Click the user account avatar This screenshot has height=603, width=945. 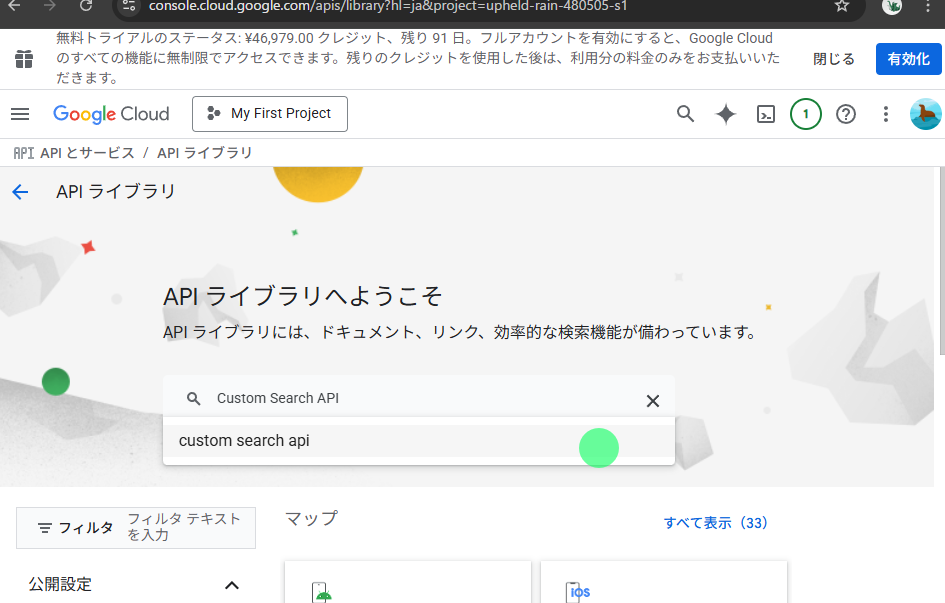(x=925, y=114)
